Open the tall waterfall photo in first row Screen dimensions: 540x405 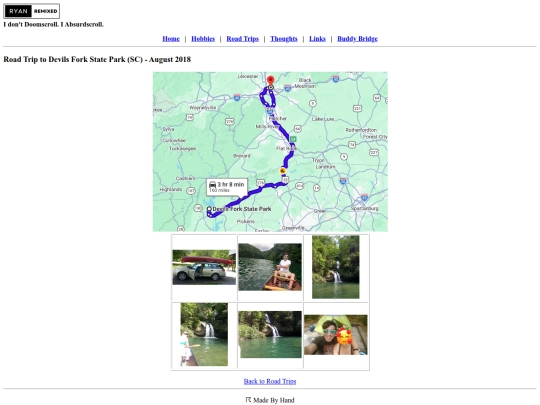pos(336,267)
